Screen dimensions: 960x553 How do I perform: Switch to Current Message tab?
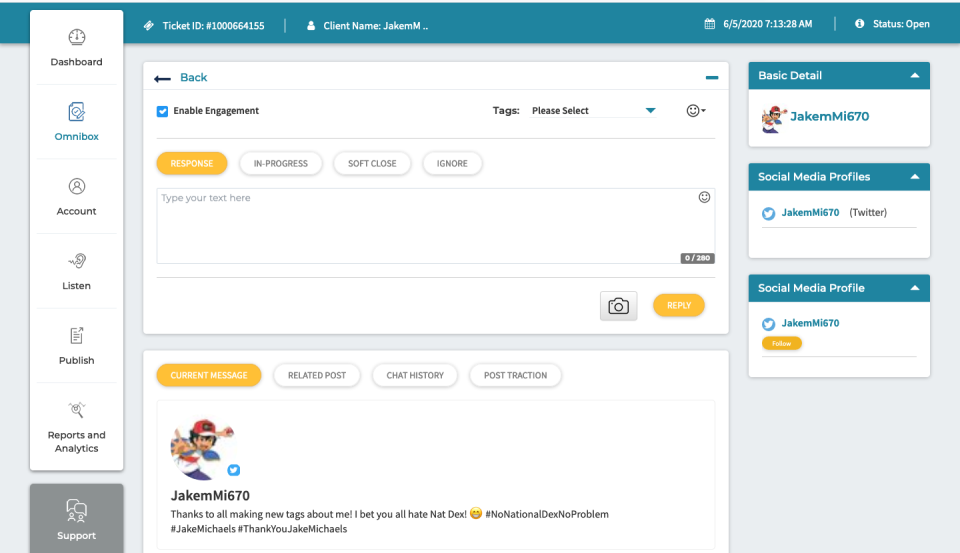(209, 375)
